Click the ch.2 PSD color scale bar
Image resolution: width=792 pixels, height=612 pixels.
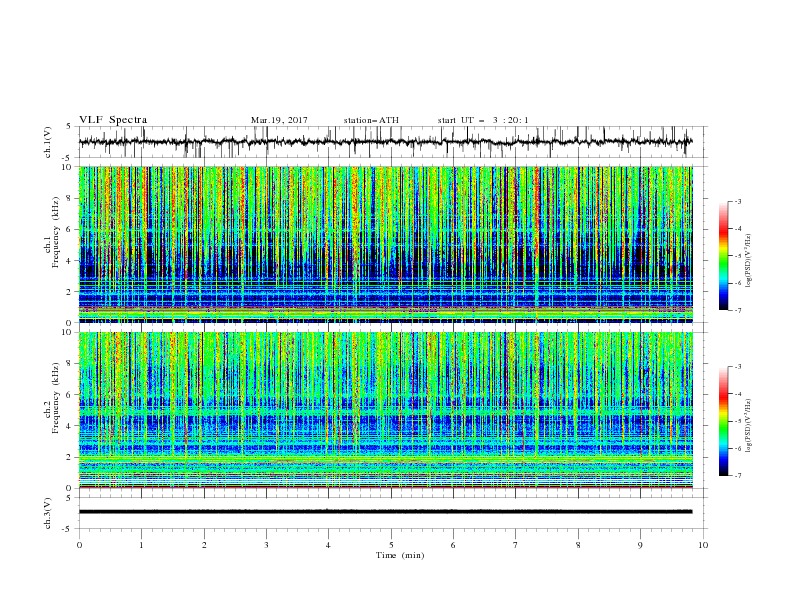click(723, 421)
